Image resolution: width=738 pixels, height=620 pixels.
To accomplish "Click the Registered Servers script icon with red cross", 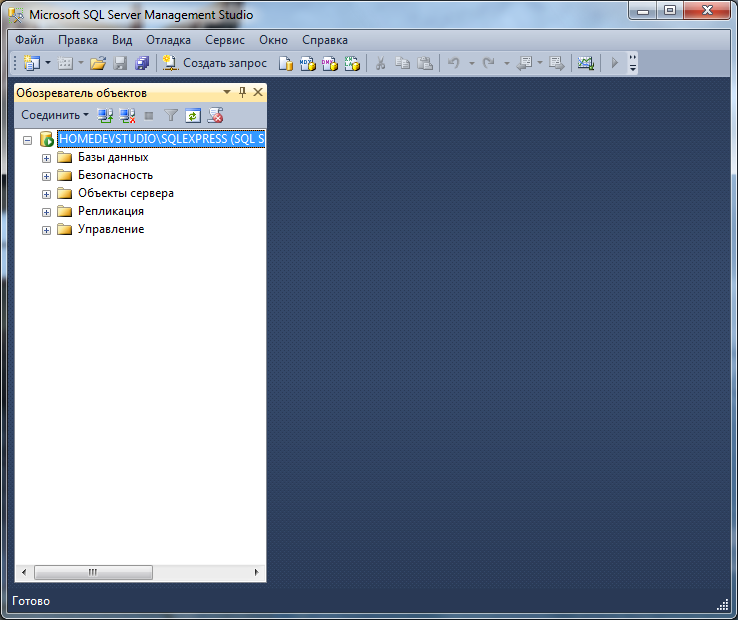I will (216, 115).
